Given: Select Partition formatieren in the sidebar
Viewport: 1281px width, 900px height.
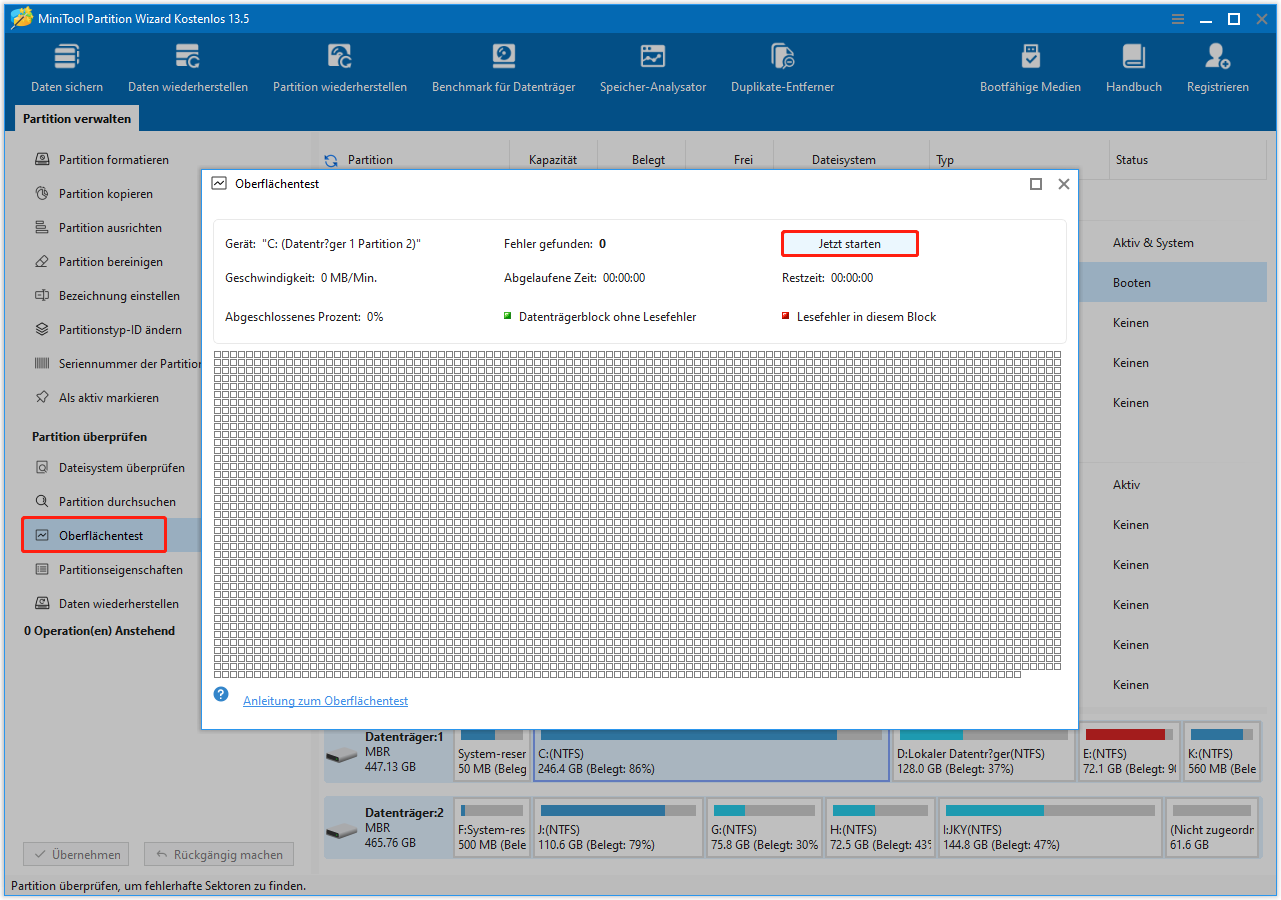Looking at the screenshot, I should coord(110,159).
